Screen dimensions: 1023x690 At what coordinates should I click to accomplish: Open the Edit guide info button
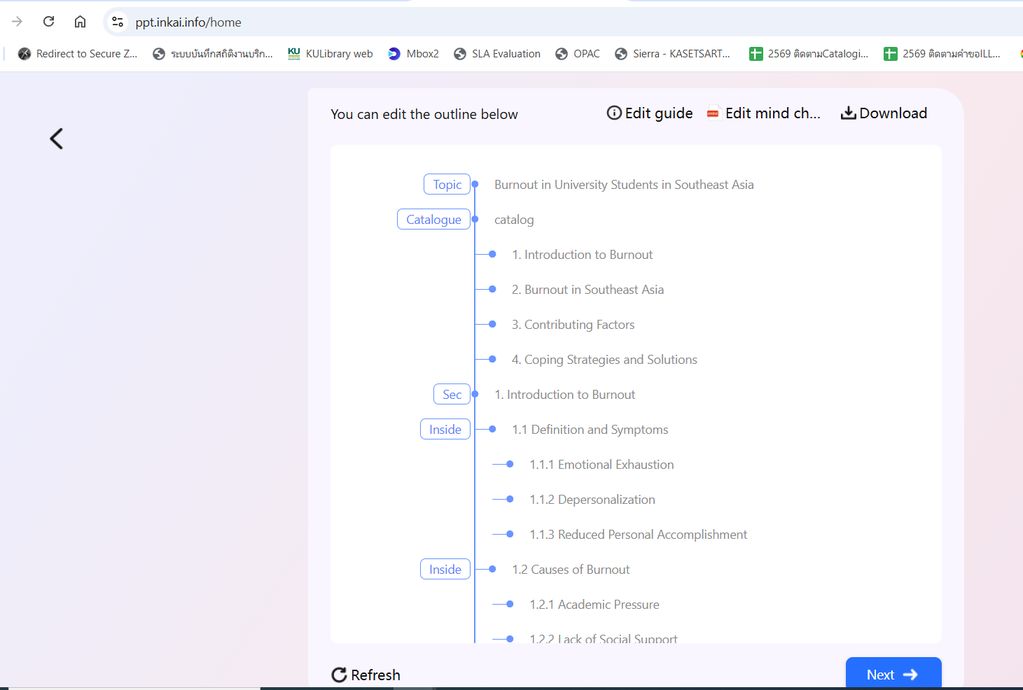(x=650, y=113)
